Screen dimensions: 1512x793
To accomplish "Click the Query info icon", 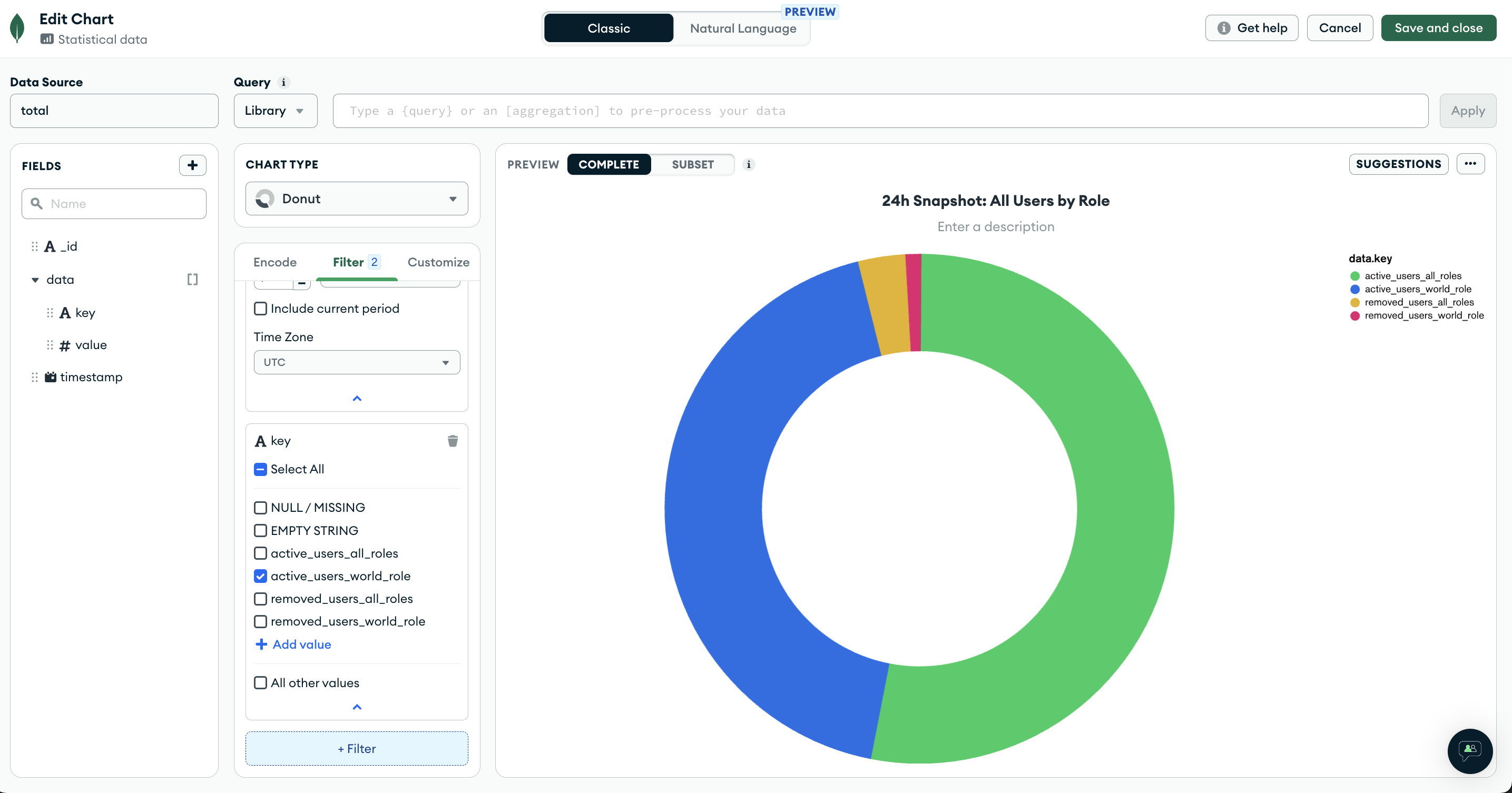I will 283,82.
